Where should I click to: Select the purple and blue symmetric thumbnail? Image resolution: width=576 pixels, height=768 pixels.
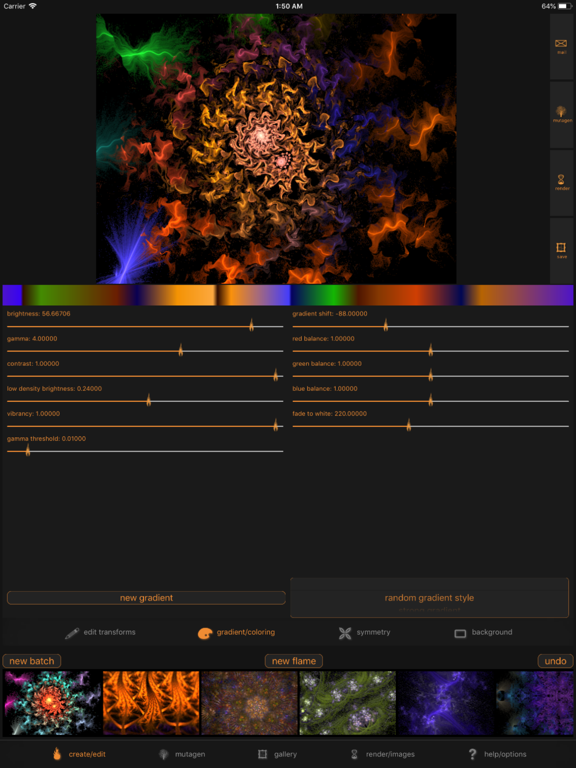coord(535,703)
